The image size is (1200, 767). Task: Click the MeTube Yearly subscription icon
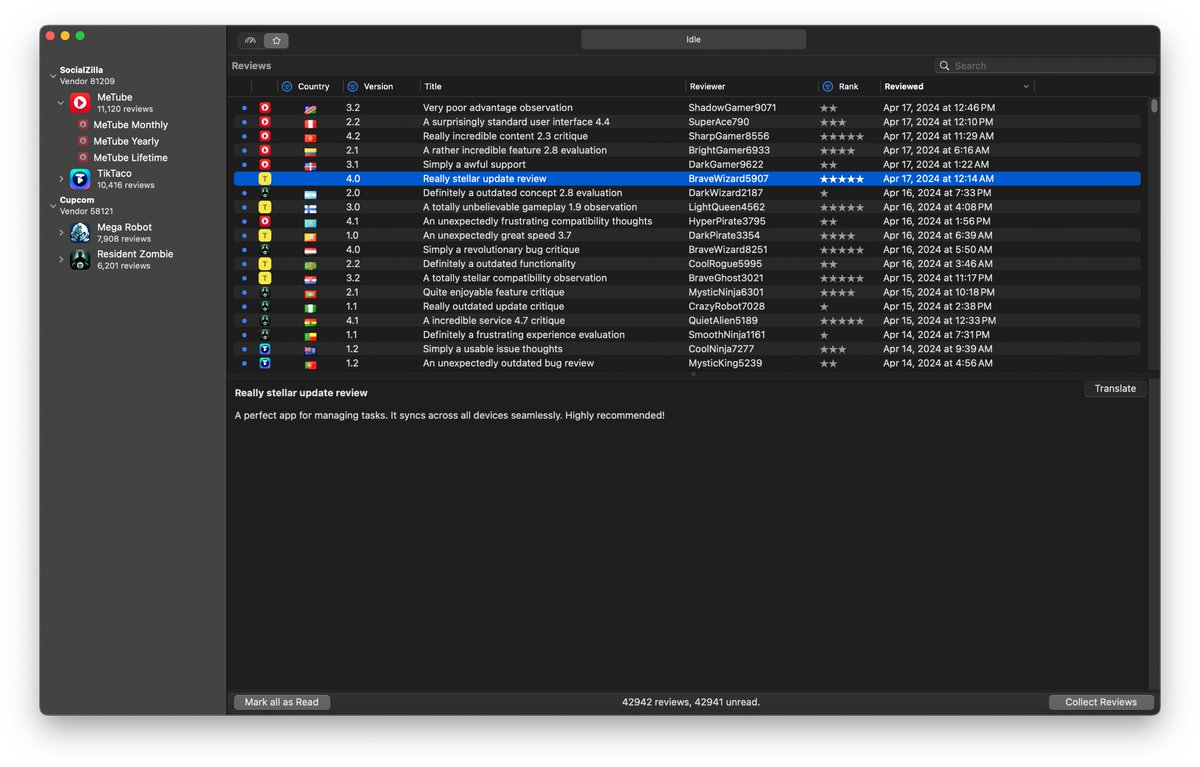83,141
